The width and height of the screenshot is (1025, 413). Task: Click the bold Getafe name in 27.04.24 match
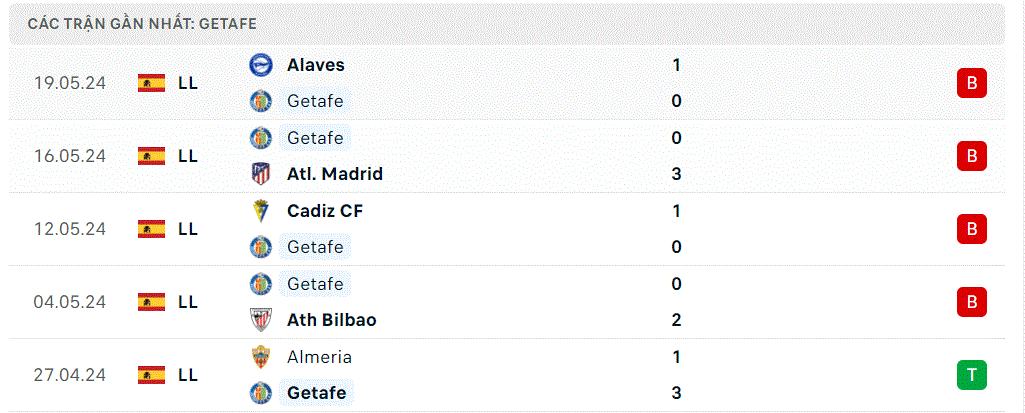[316, 393]
